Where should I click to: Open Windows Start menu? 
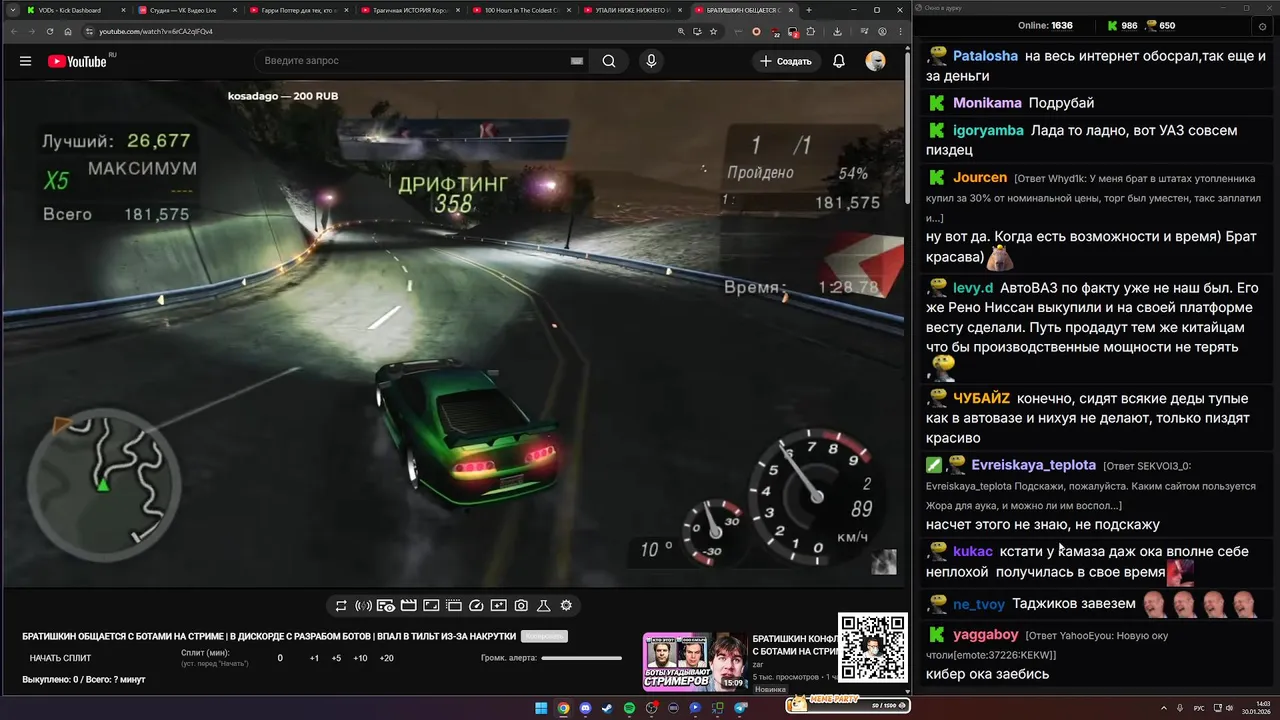(541, 708)
